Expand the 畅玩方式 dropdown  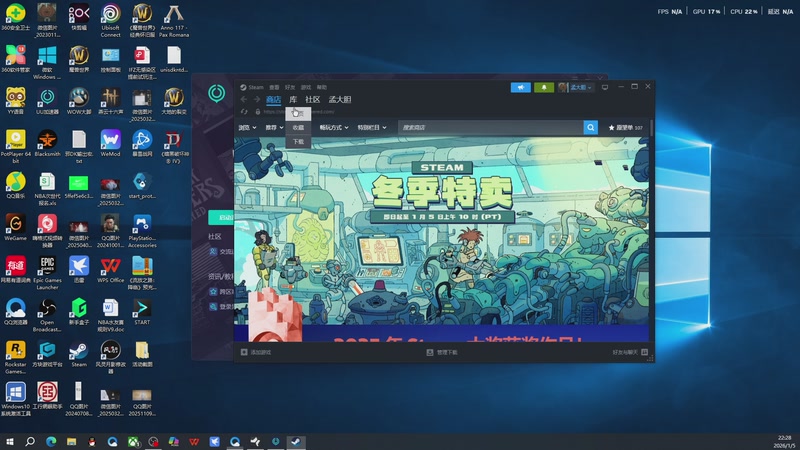pos(334,128)
